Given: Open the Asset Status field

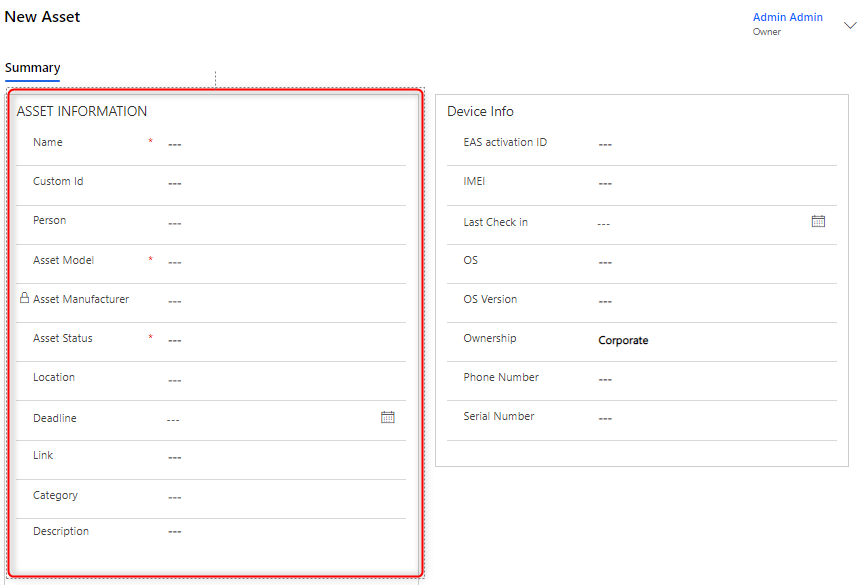Looking at the screenshot, I should 280,340.
